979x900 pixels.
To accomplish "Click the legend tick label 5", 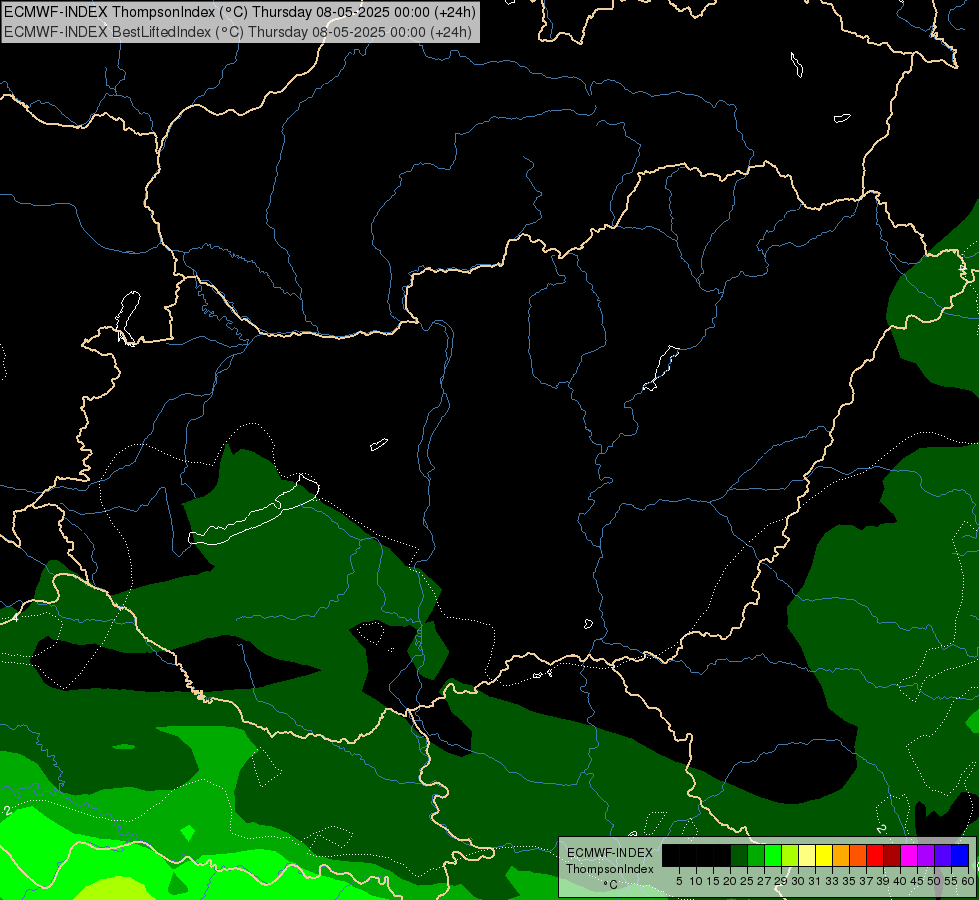I will (679, 881).
